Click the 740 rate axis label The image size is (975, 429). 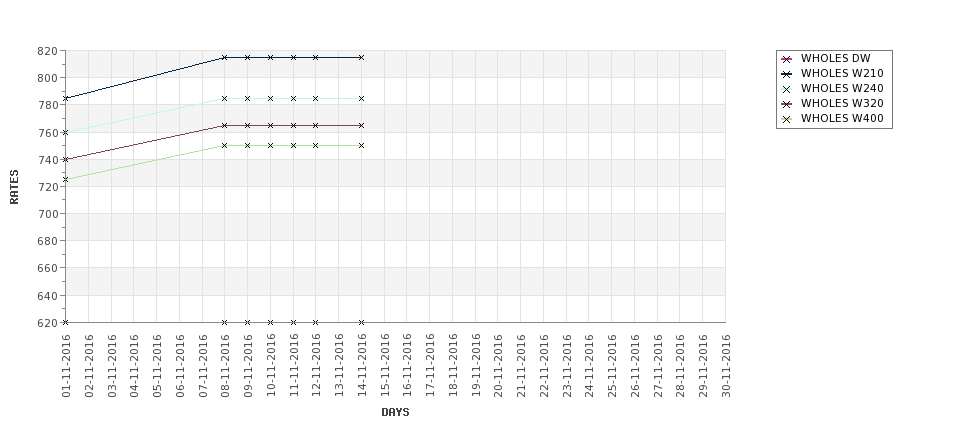pyautogui.click(x=48, y=160)
